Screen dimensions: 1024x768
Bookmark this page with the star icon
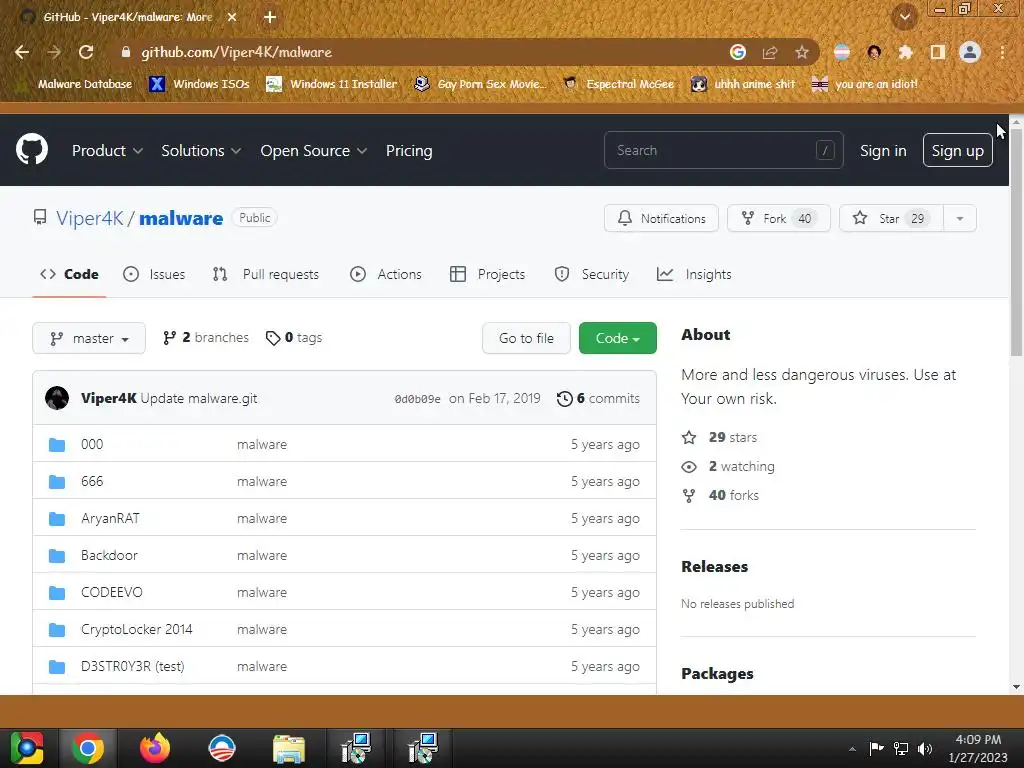pyautogui.click(x=801, y=52)
